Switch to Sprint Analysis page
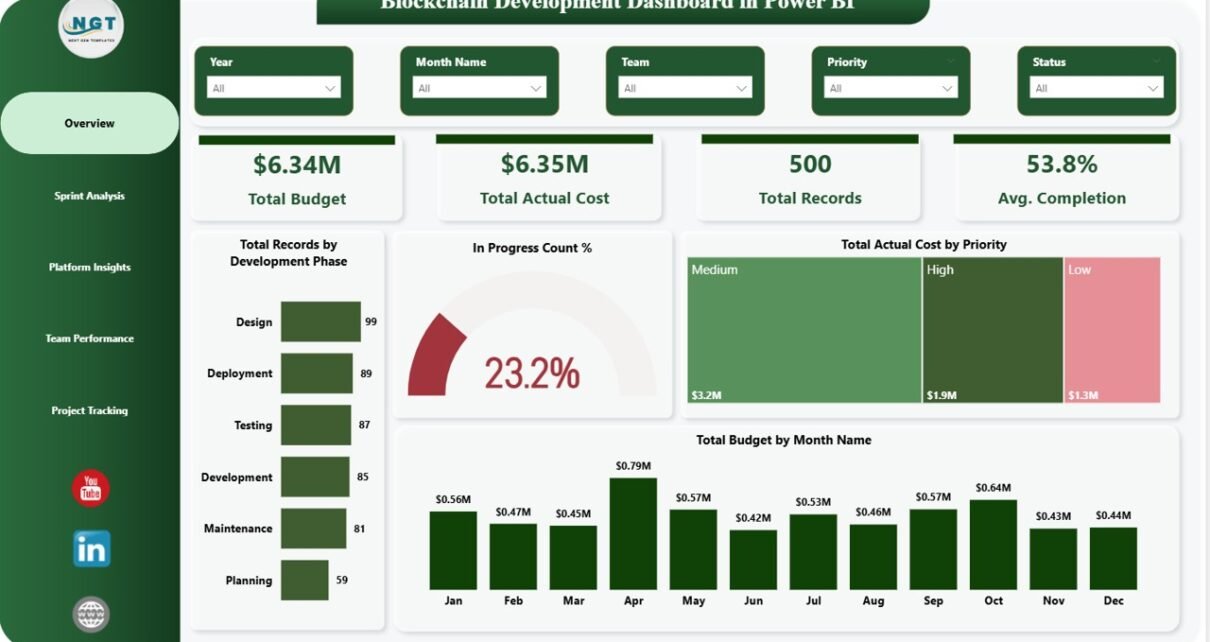Viewport: 1210px width, 642px height. (90, 196)
